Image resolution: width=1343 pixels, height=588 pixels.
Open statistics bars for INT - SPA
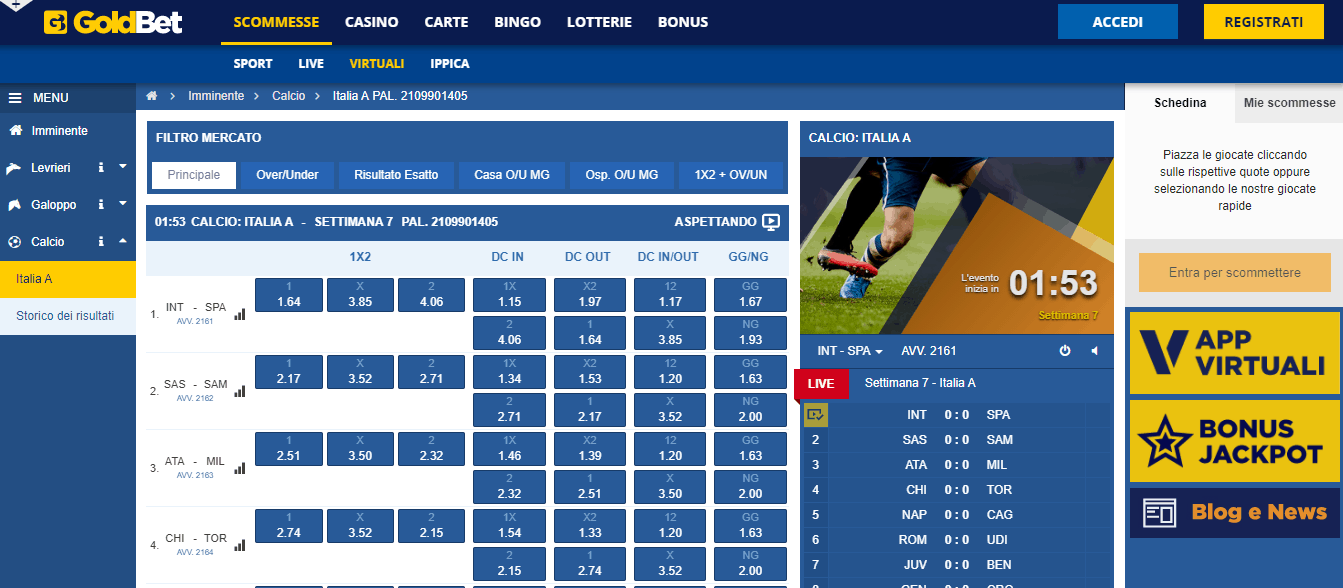pos(239,314)
